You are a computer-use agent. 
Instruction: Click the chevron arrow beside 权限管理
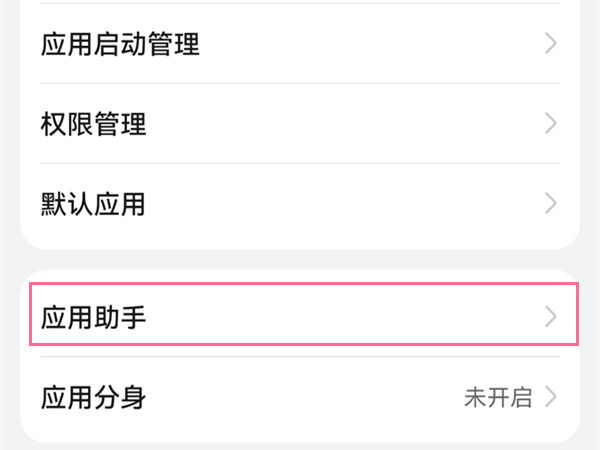coord(550,125)
